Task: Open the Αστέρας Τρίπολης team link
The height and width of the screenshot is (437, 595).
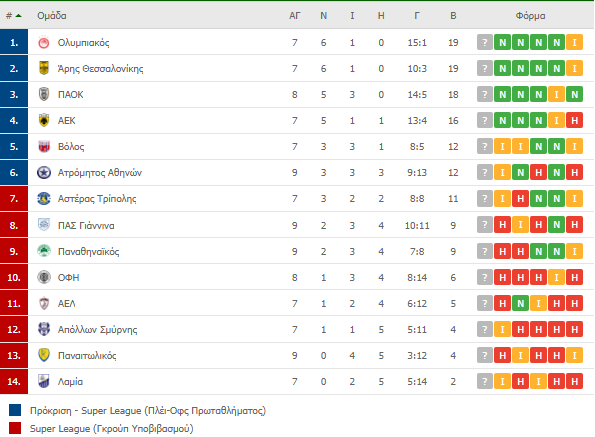Action: [97, 199]
